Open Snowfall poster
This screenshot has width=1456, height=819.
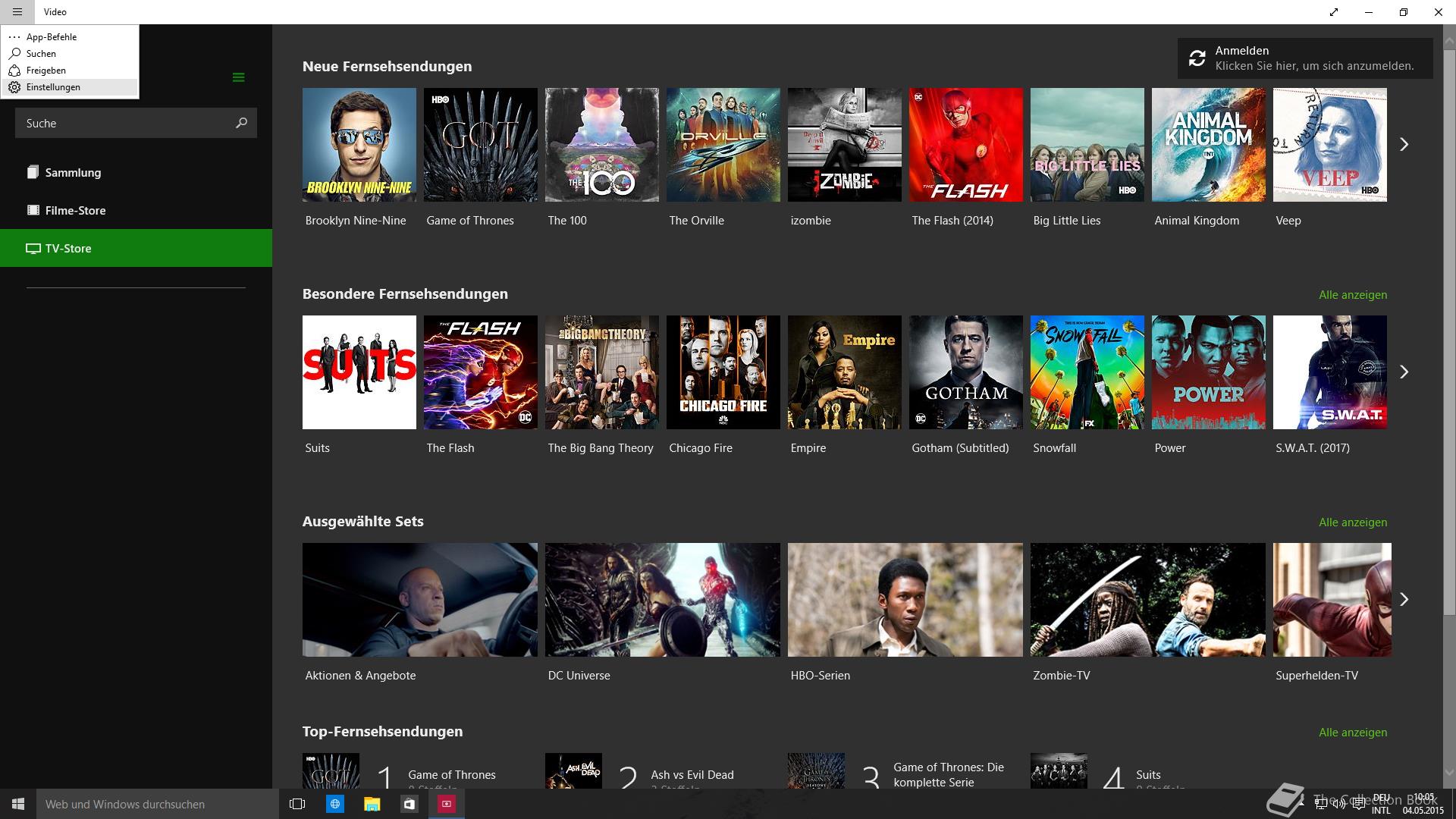(x=1087, y=372)
